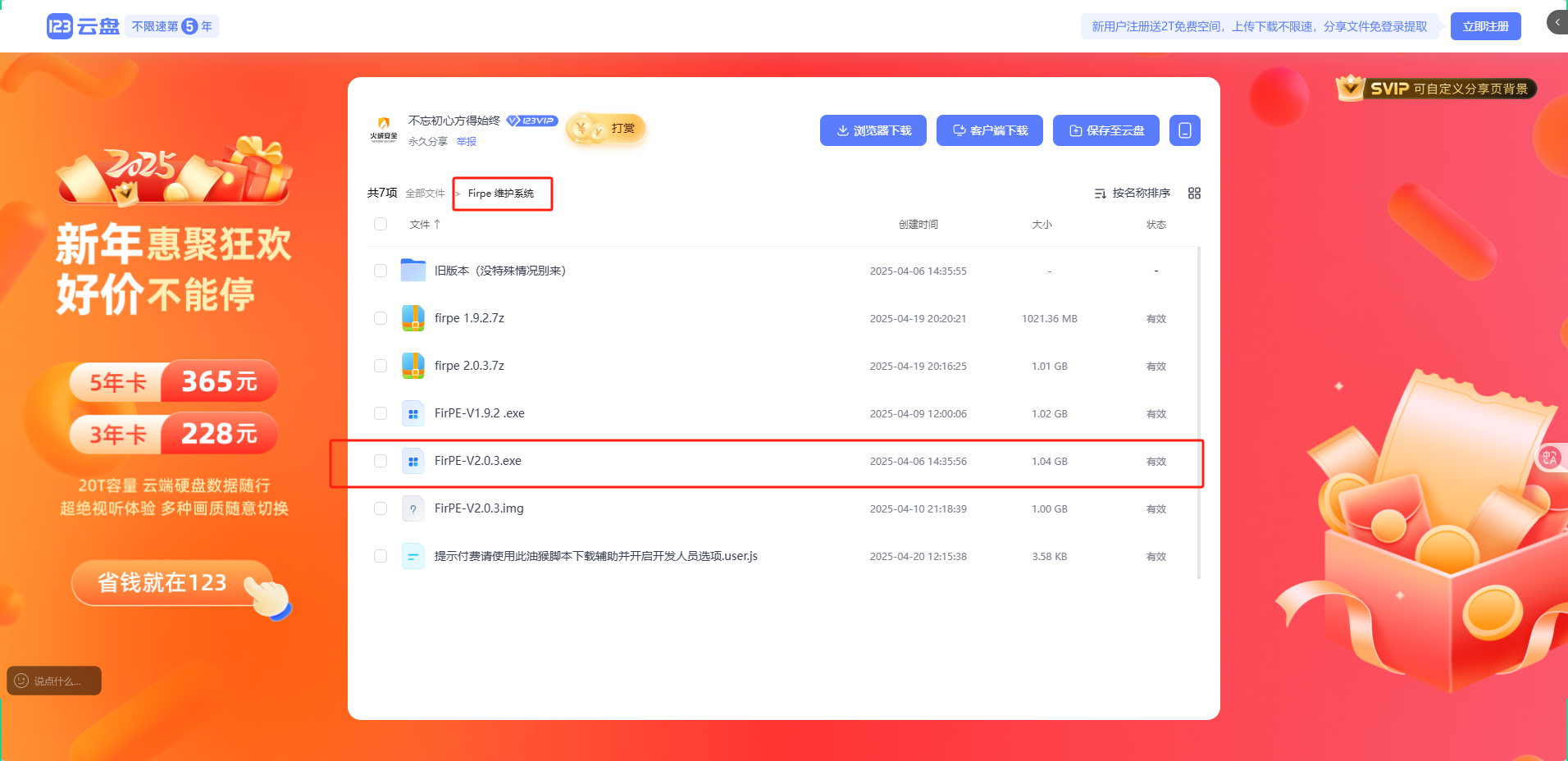1568x761 pixels.
Task: Click 浏览器下载 button
Action: [x=873, y=130]
